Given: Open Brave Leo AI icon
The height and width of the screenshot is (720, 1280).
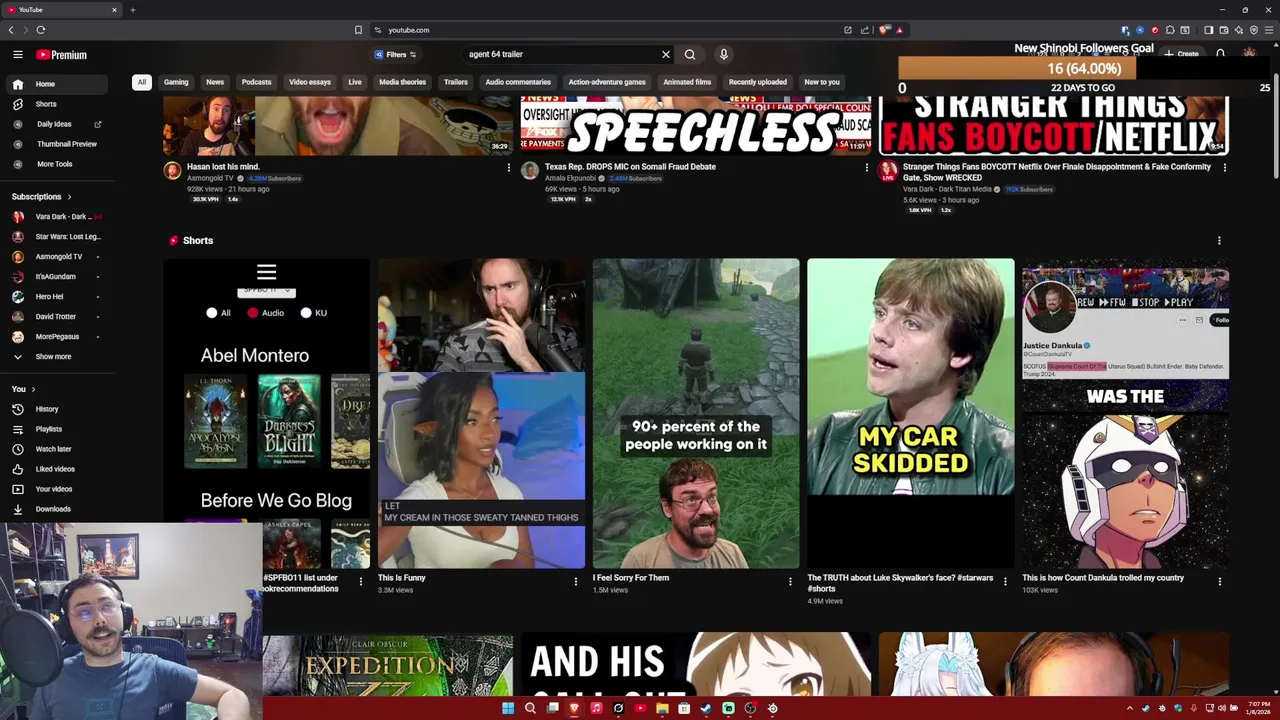Looking at the screenshot, I should [x=1238, y=30].
